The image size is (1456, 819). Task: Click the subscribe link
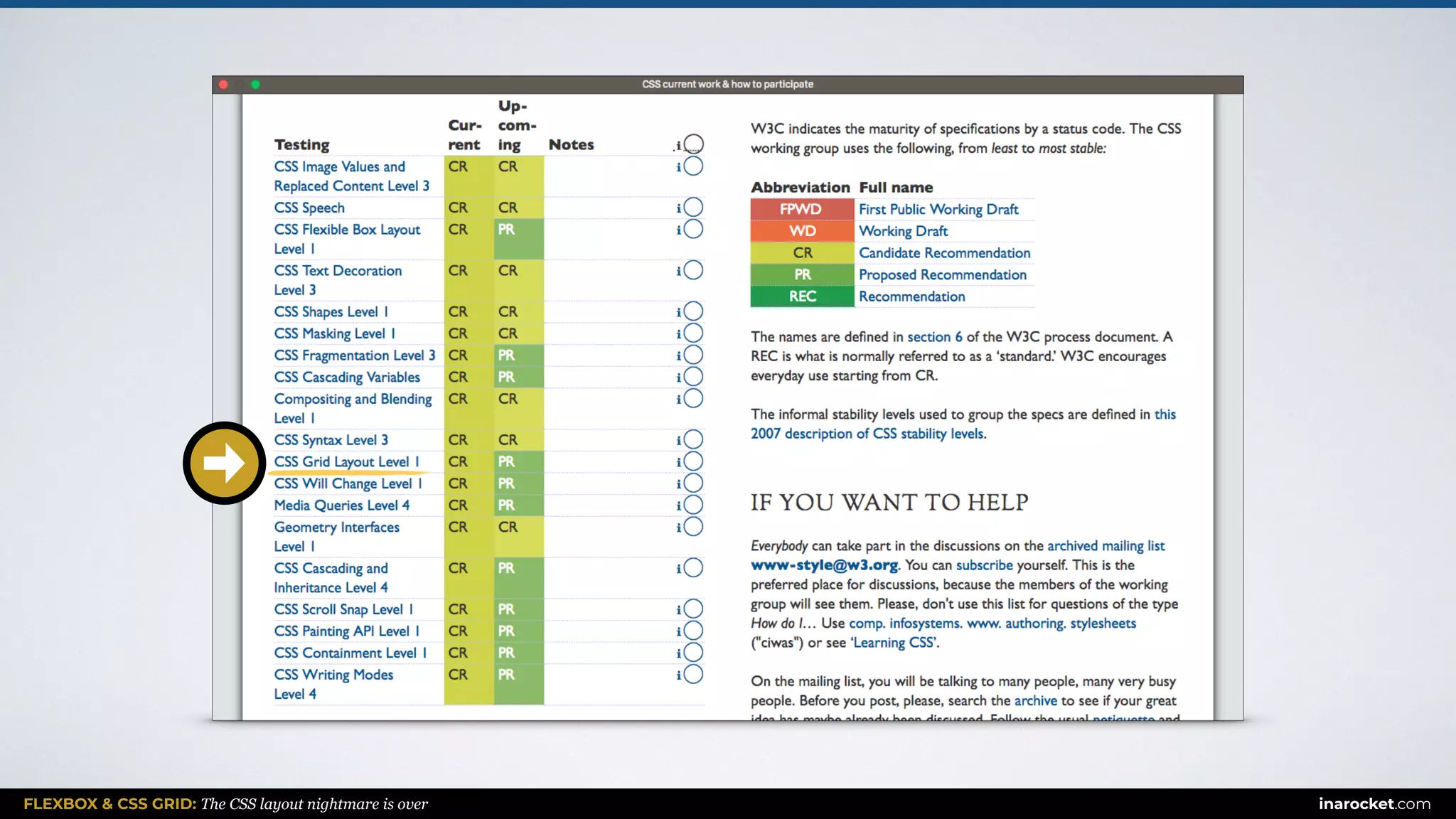click(984, 565)
